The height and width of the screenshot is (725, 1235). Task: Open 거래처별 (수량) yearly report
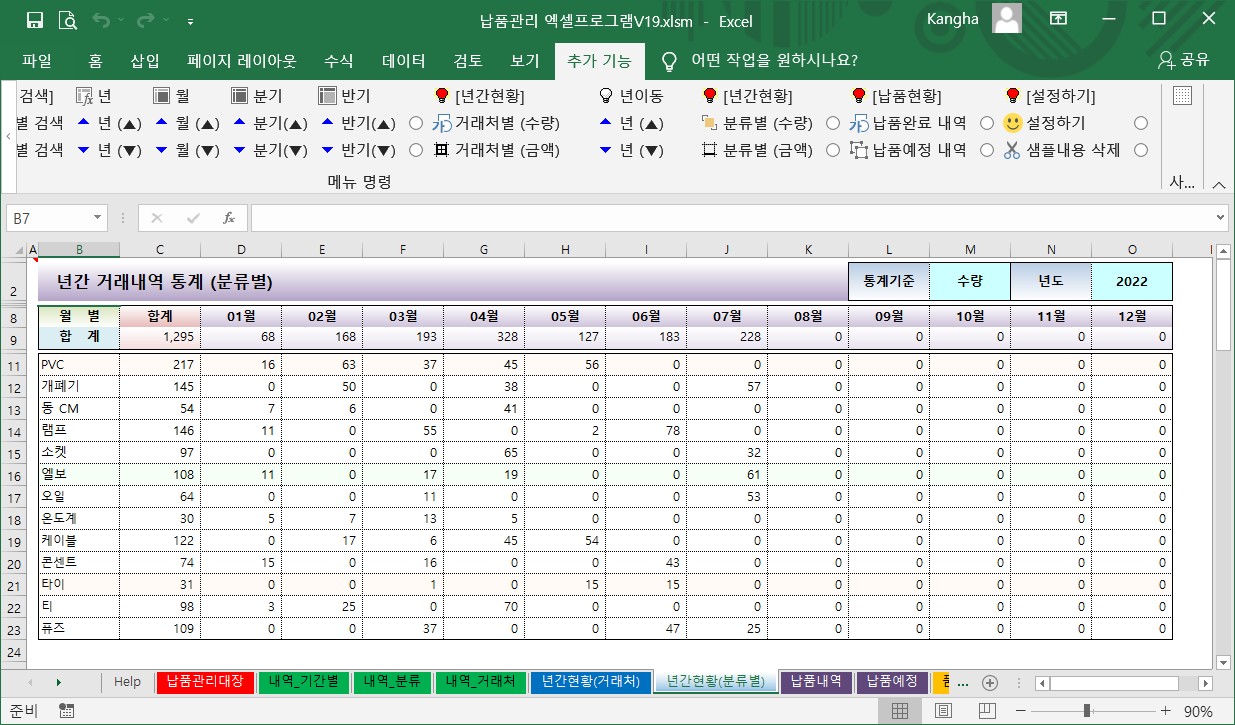point(496,124)
